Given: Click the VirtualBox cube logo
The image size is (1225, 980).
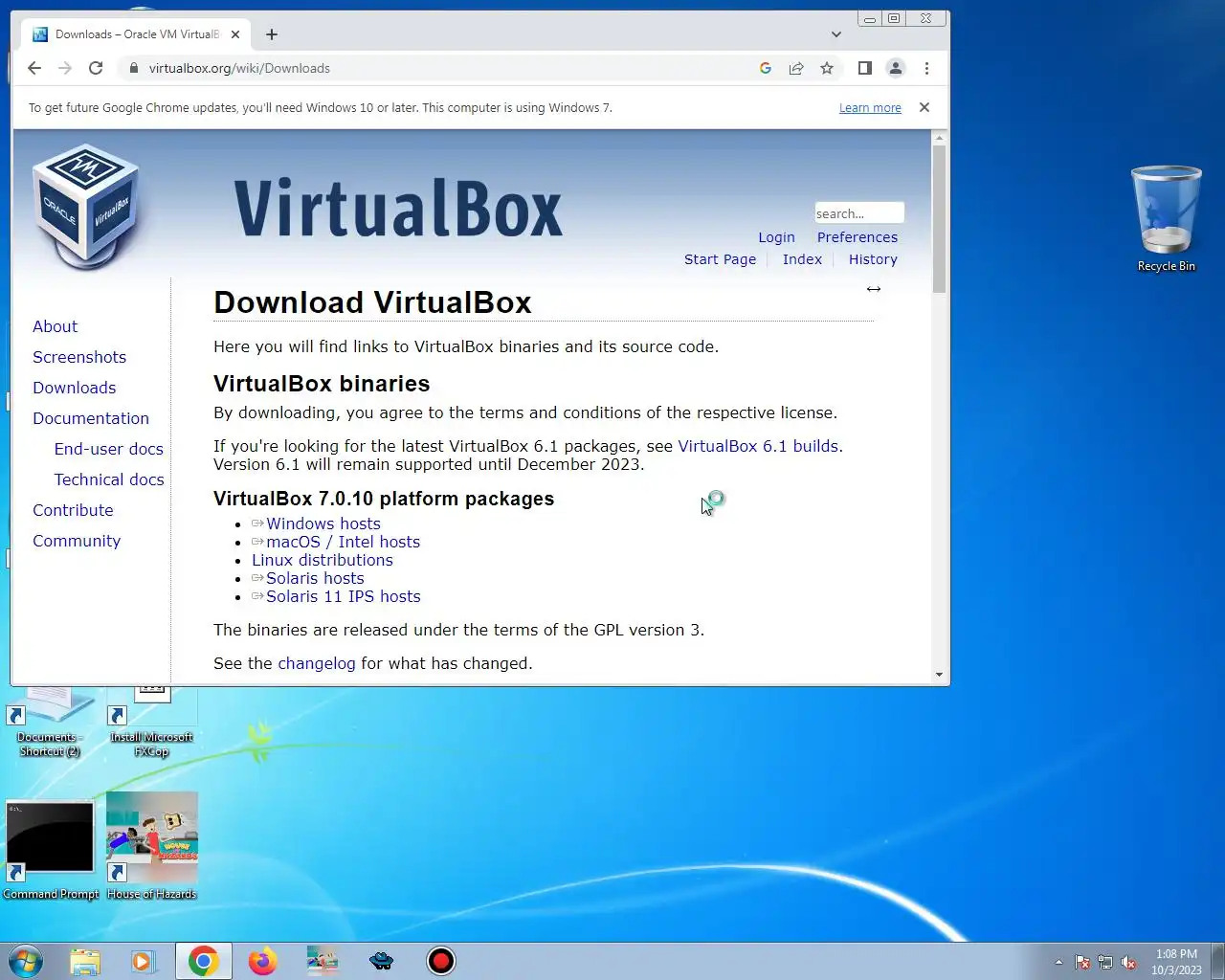Looking at the screenshot, I should click(x=86, y=205).
